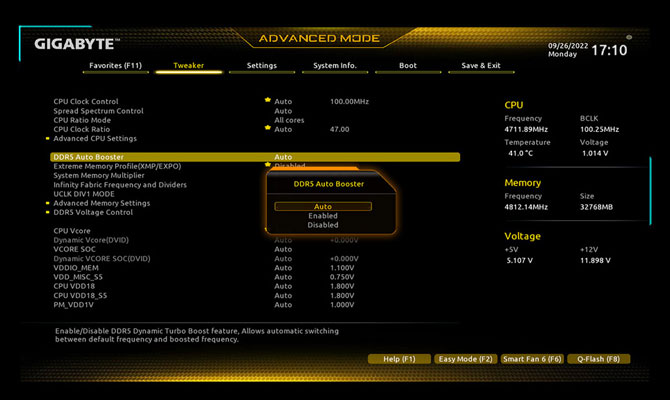670x400 pixels.
Task: Open the Auto value for VCORE SOC
Action: click(x=283, y=250)
